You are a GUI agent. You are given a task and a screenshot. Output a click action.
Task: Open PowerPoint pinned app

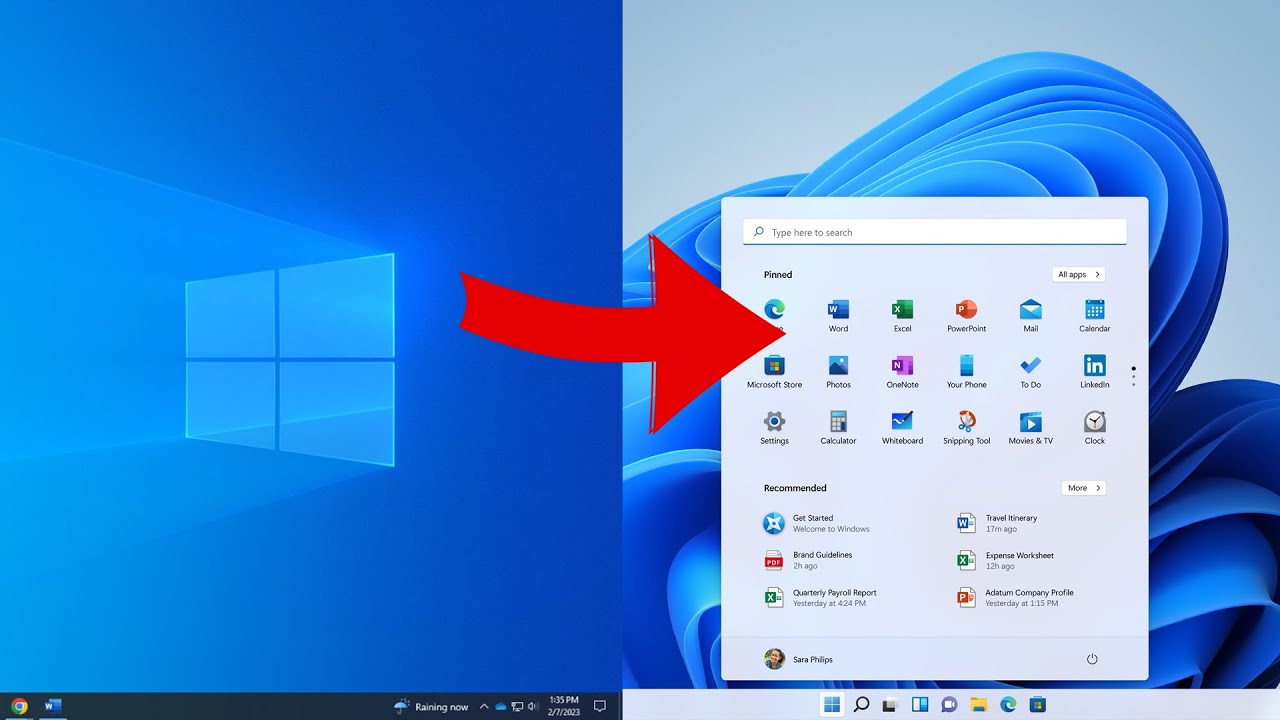[x=966, y=315]
